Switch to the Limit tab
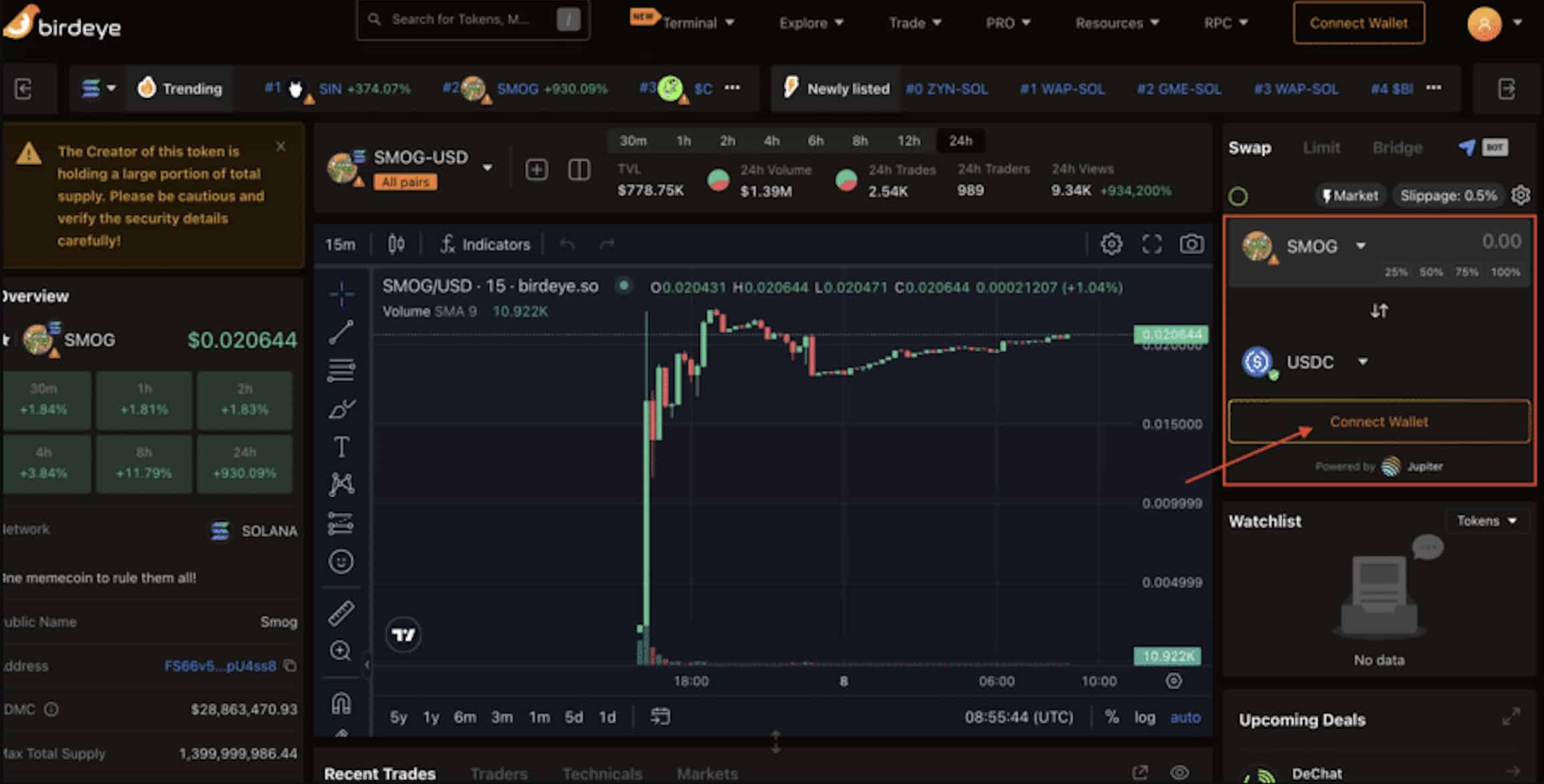 [x=1321, y=148]
